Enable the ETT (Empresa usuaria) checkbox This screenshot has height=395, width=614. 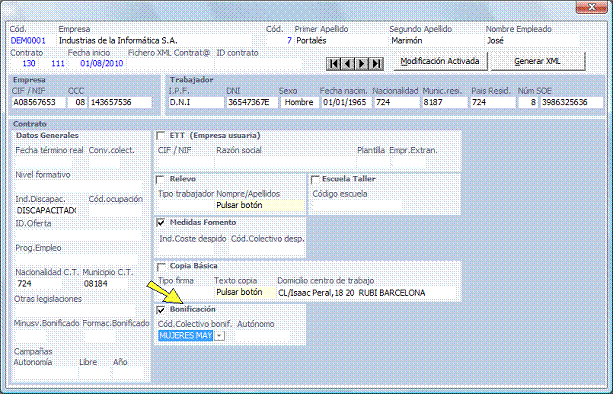[x=160, y=135]
